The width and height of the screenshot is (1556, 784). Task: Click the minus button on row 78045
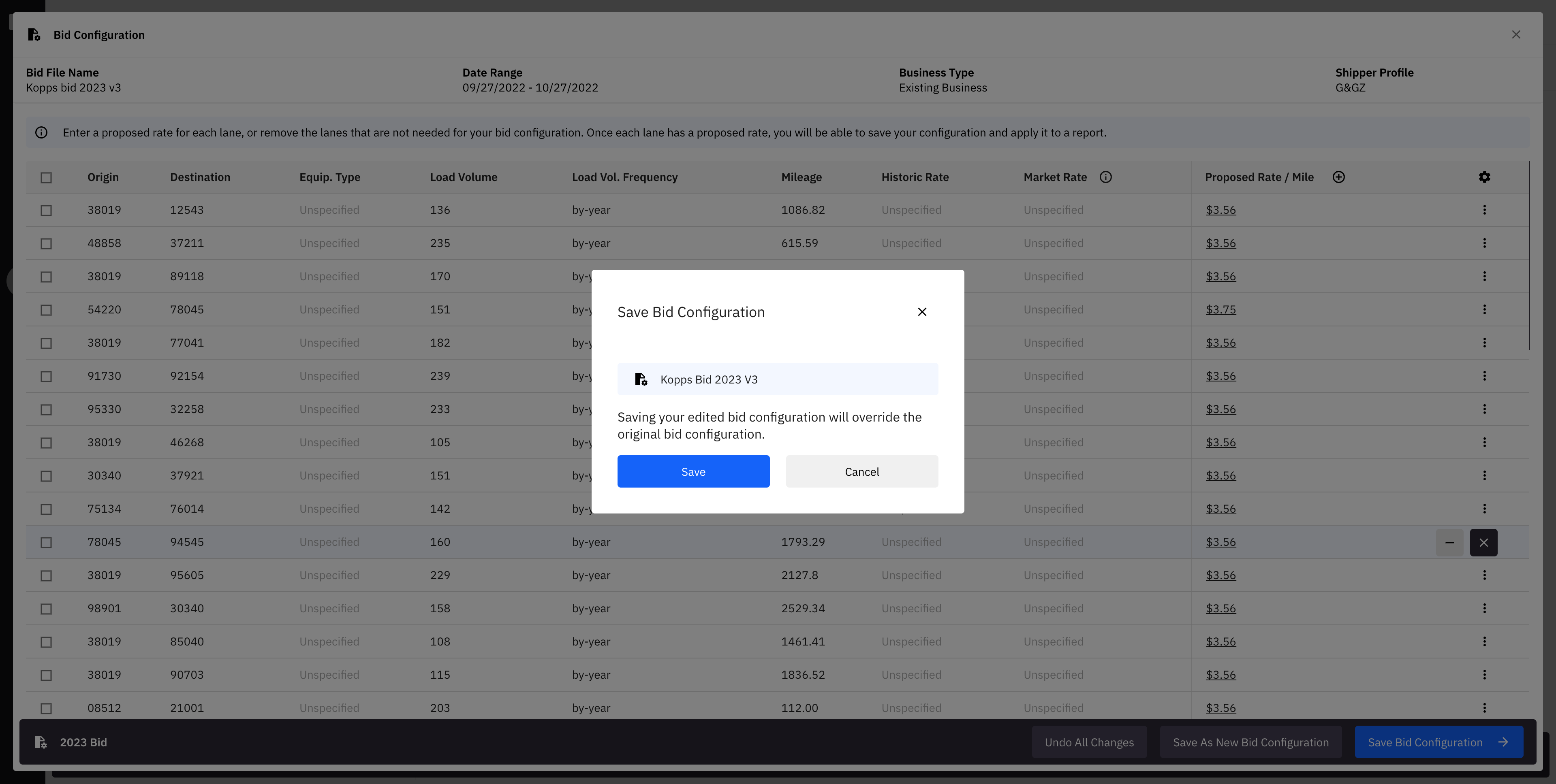coord(1449,542)
